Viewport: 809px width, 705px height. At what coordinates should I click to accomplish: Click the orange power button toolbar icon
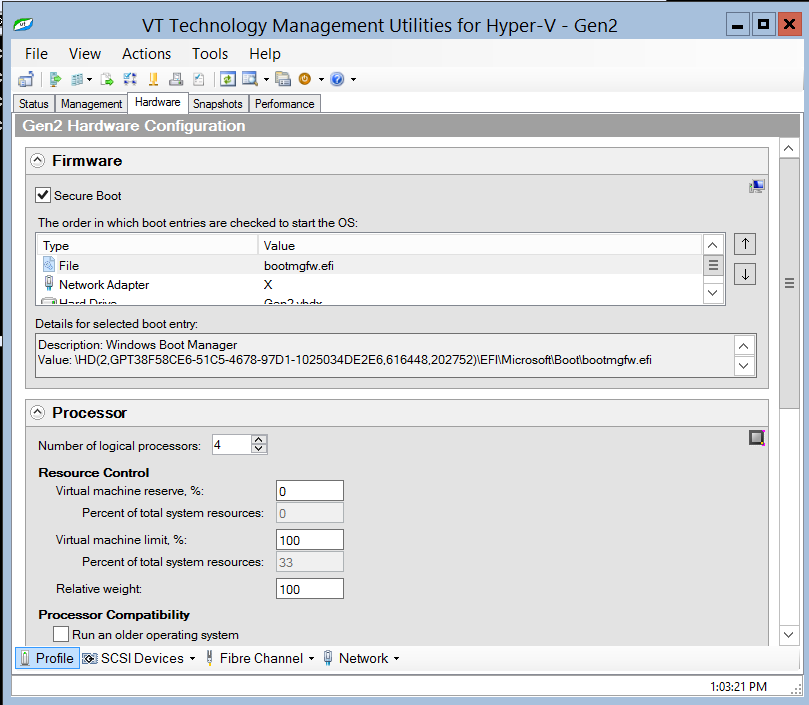pyautogui.click(x=303, y=79)
